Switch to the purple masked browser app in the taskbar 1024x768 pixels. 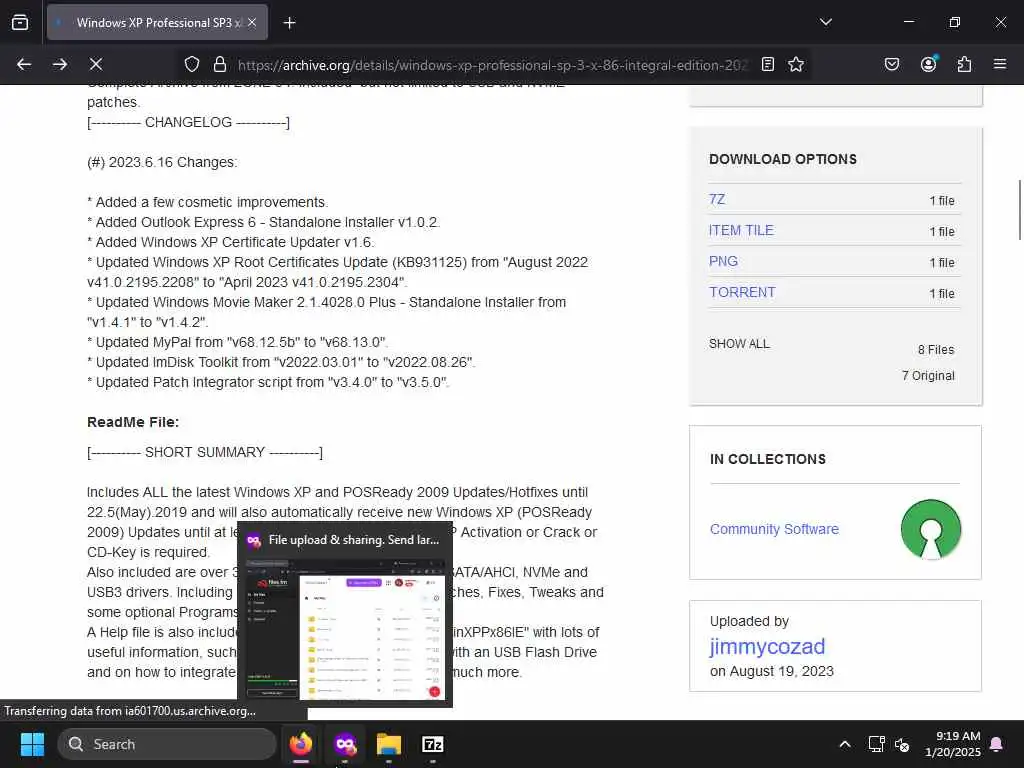[345, 744]
